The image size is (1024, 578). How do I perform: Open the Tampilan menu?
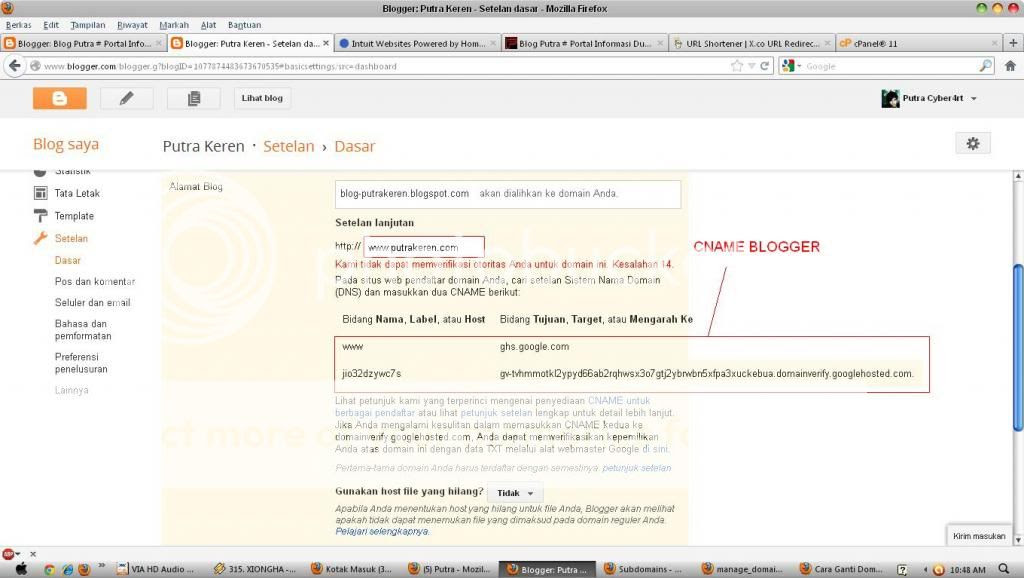88,25
